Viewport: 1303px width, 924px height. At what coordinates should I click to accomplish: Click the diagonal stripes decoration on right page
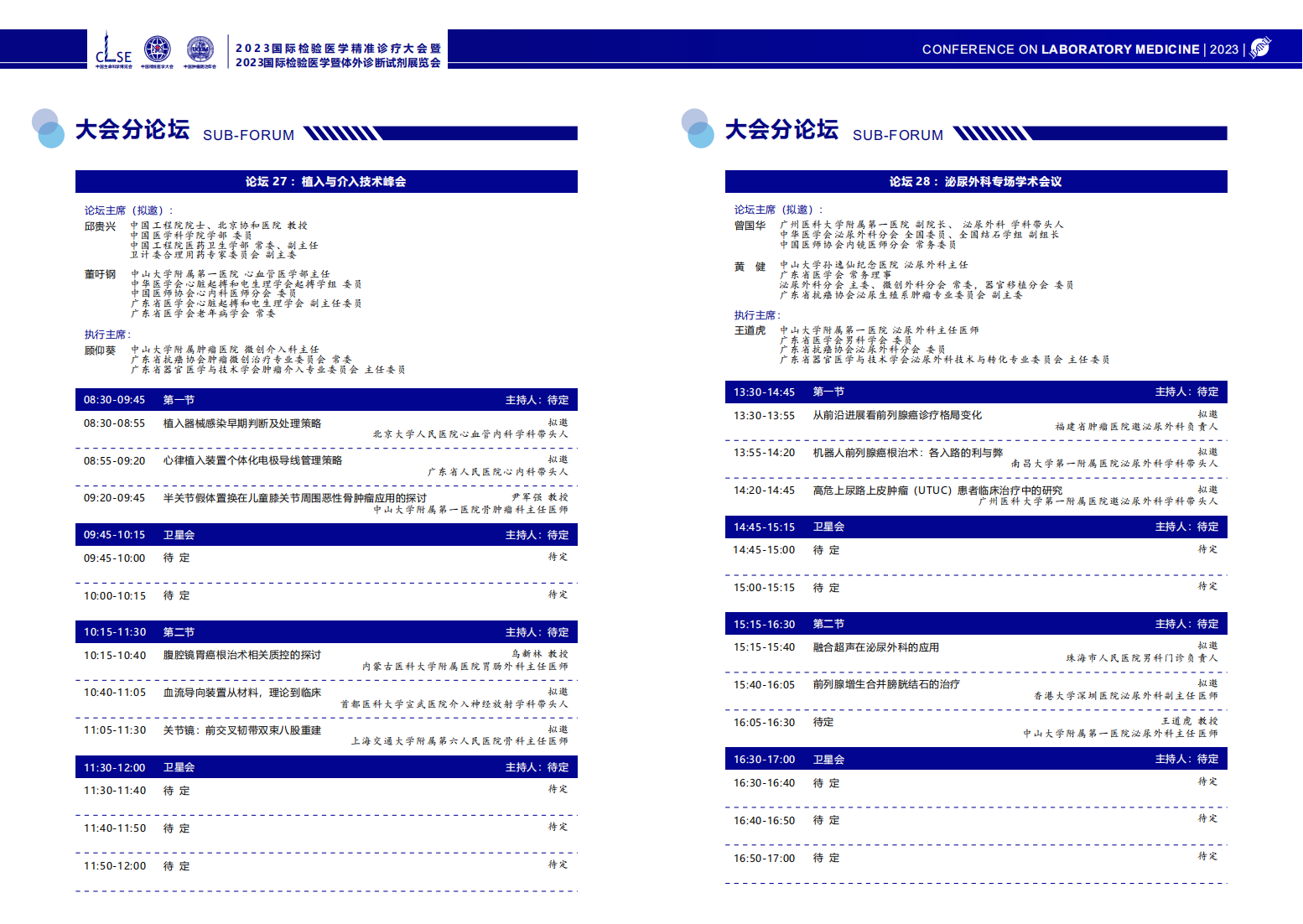(992, 133)
